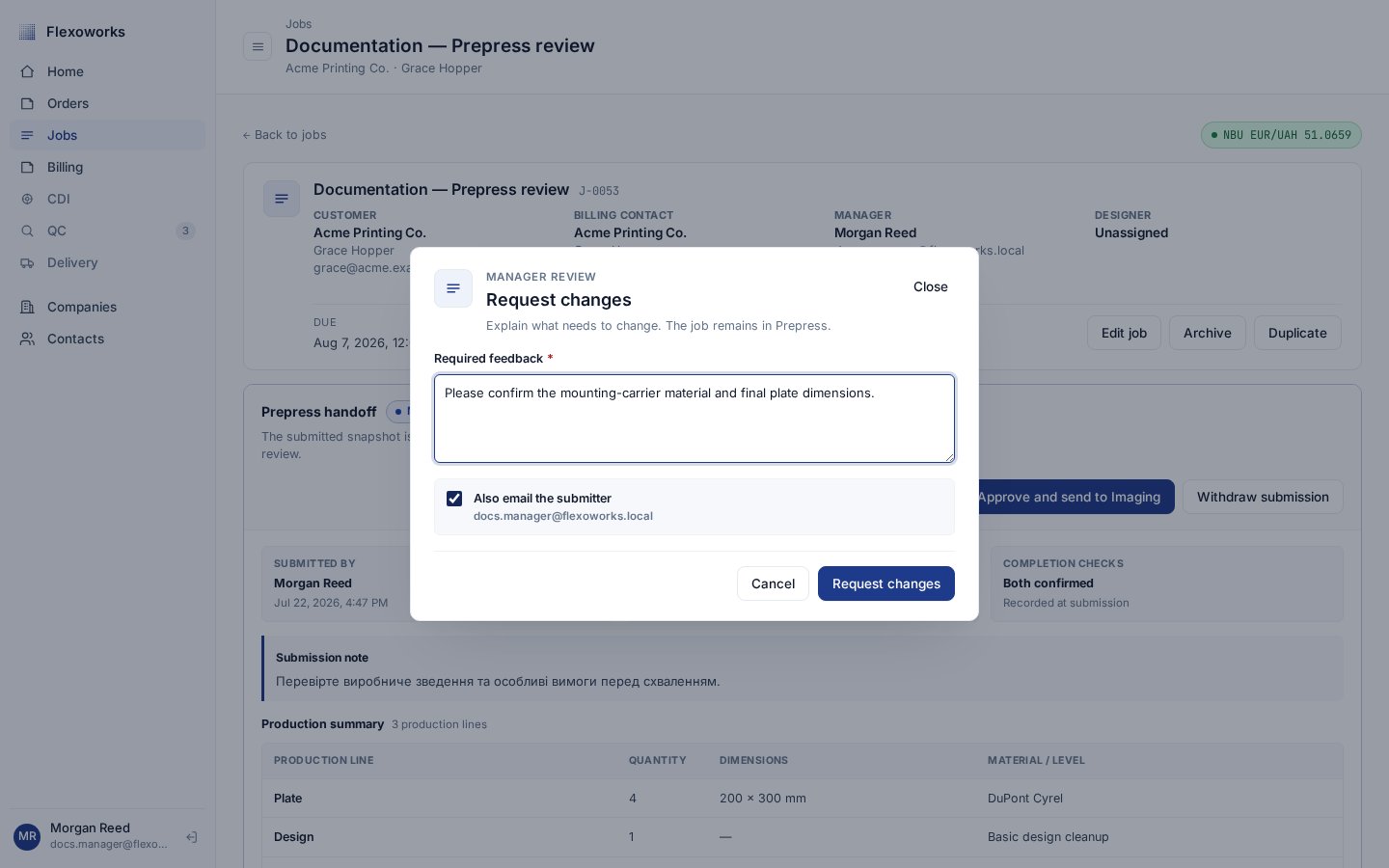1389x868 pixels.
Task: Click the CDI target icon
Action: [x=27, y=199]
